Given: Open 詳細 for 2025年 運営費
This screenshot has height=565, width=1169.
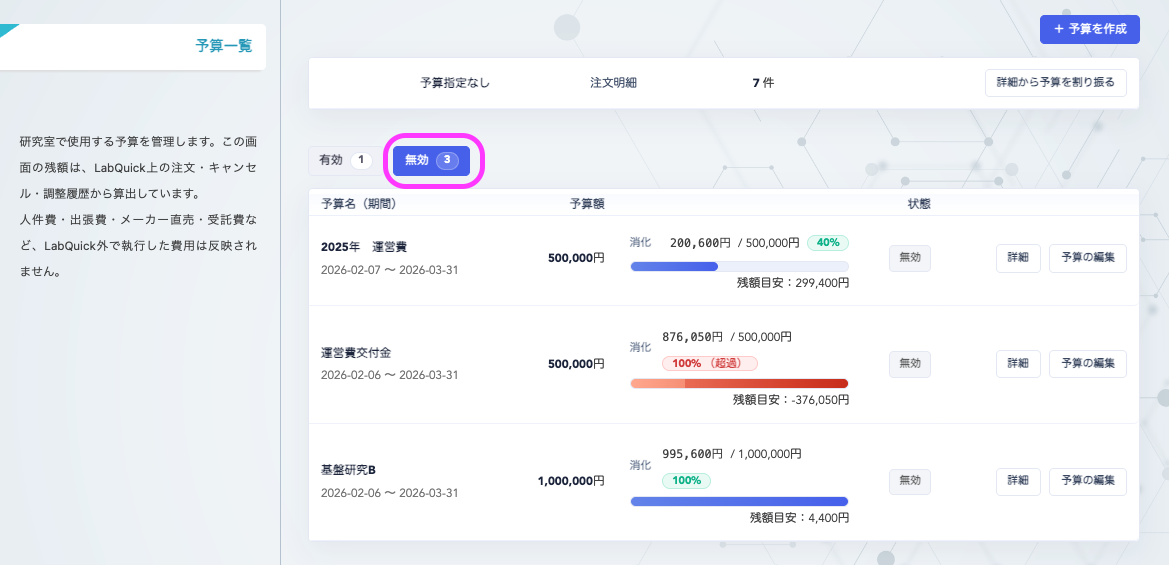Looking at the screenshot, I should pyautogui.click(x=1018, y=258).
